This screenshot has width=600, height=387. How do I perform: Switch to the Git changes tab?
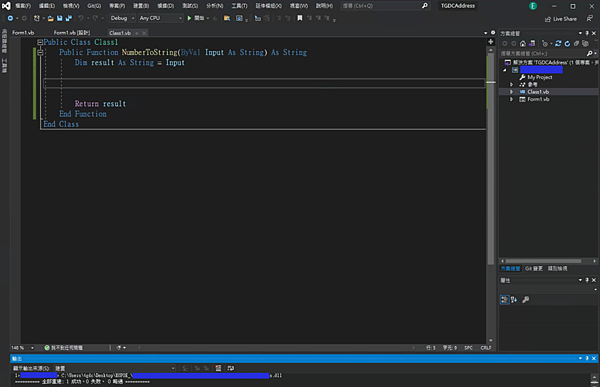tap(534, 269)
